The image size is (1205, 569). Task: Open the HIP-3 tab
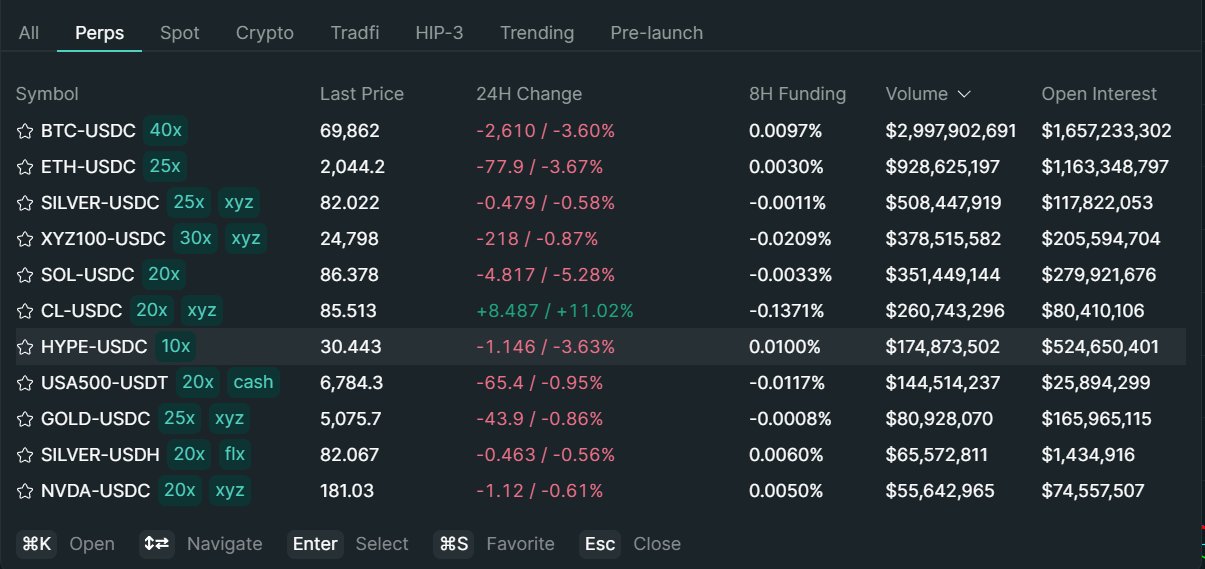pyautogui.click(x=439, y=33)
